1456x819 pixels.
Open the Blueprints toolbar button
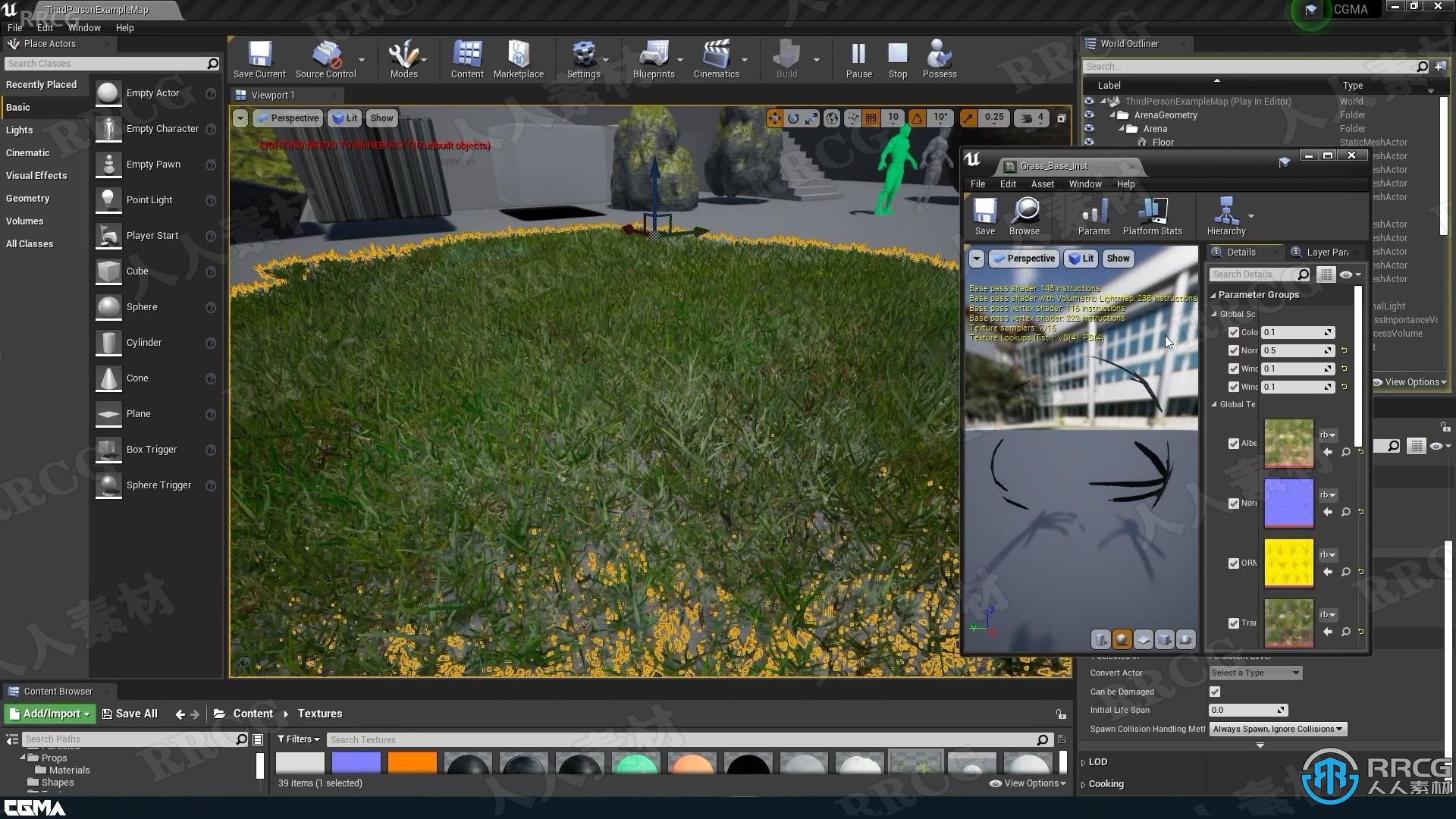(654, 59)
